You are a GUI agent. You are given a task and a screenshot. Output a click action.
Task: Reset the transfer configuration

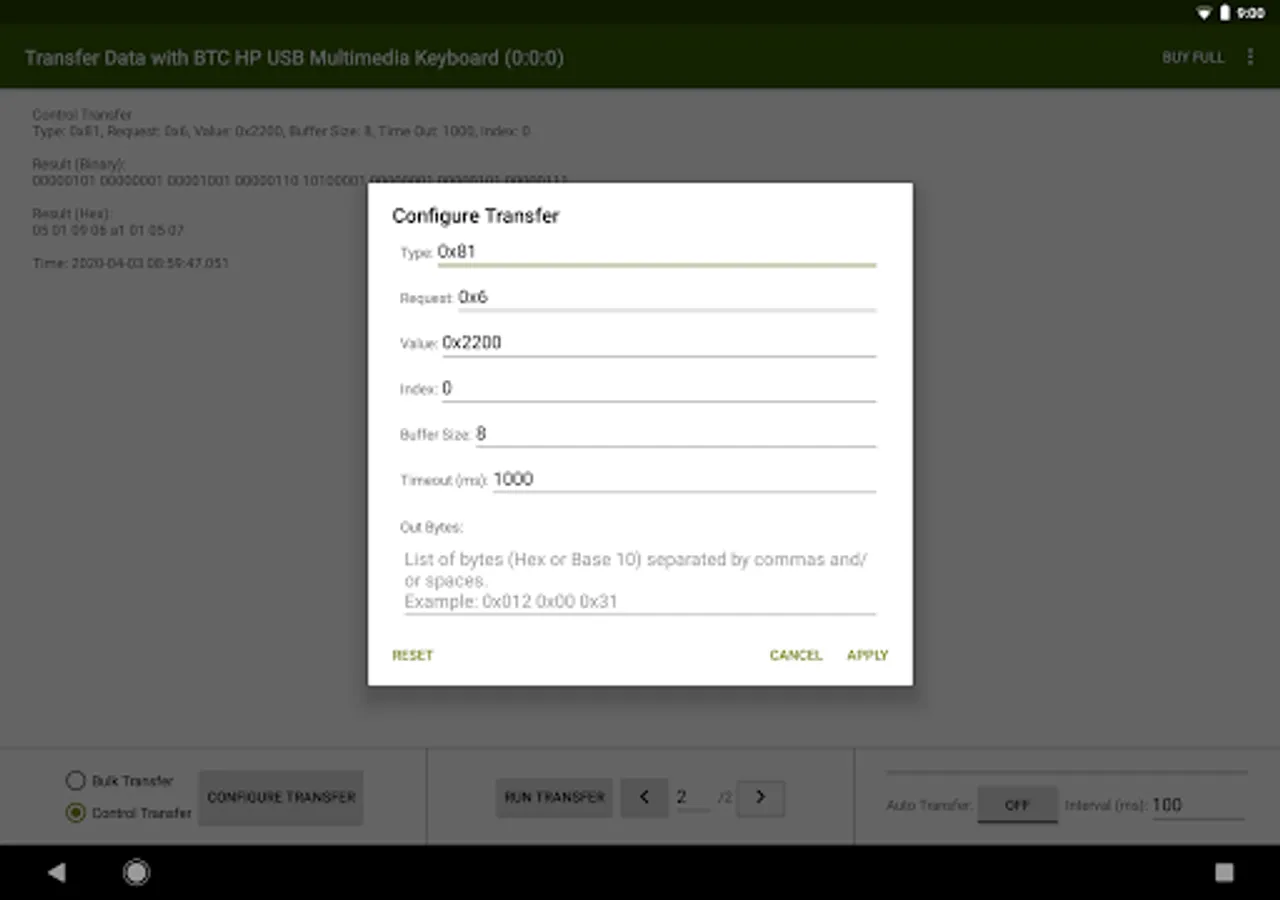click(x=413, y=655)
